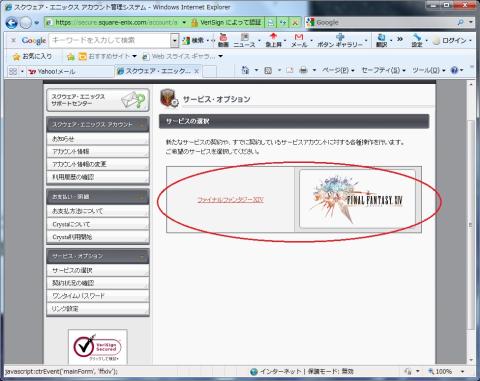Click the RSS feeds icon in command bar

(268, 70)
